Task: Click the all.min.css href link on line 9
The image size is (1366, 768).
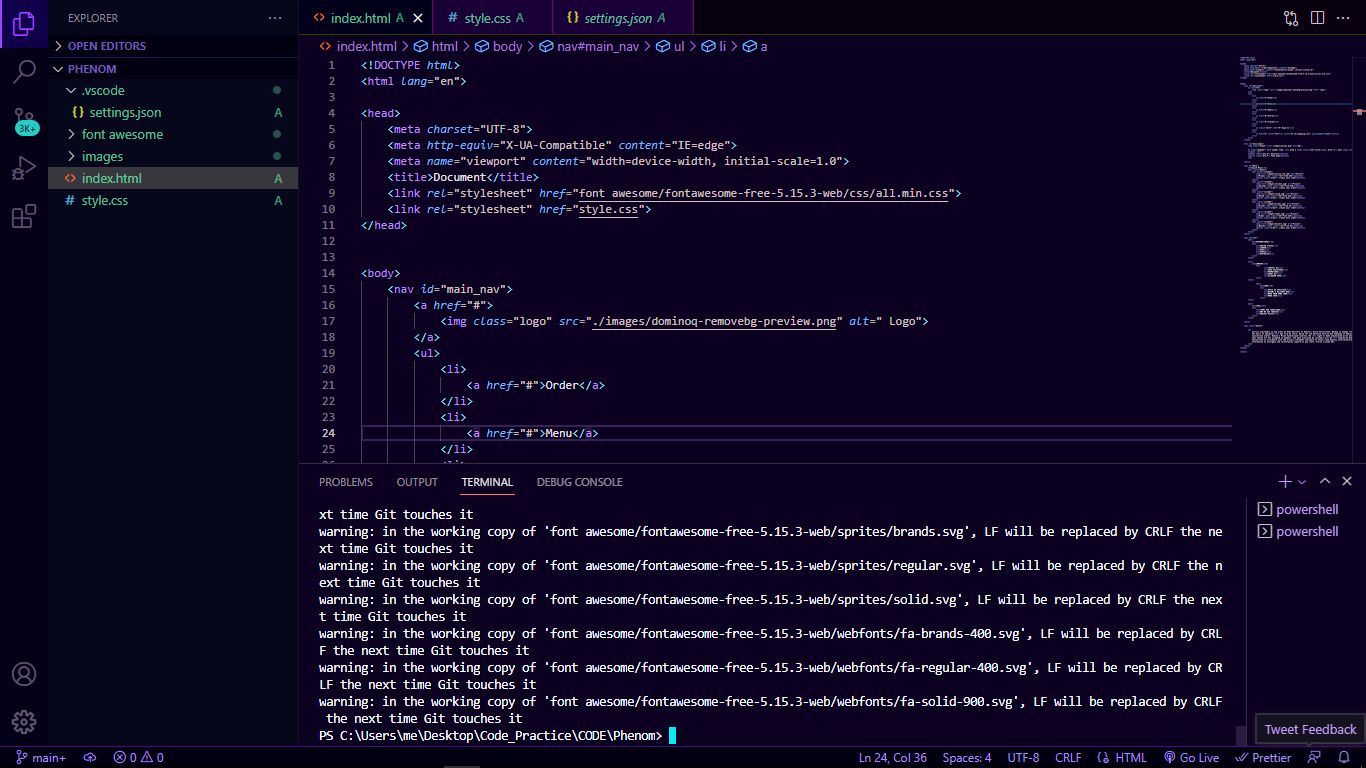Action: [765, 193]
